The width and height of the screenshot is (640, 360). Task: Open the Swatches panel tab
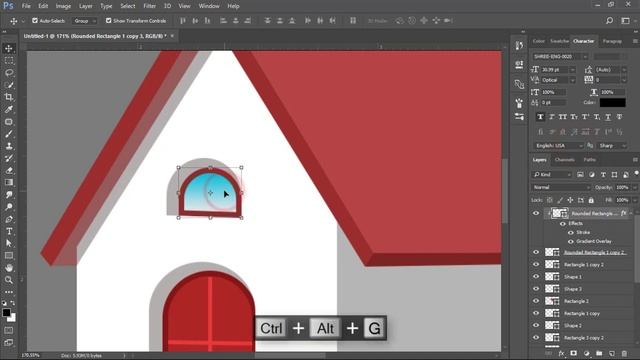click(559, 41)
